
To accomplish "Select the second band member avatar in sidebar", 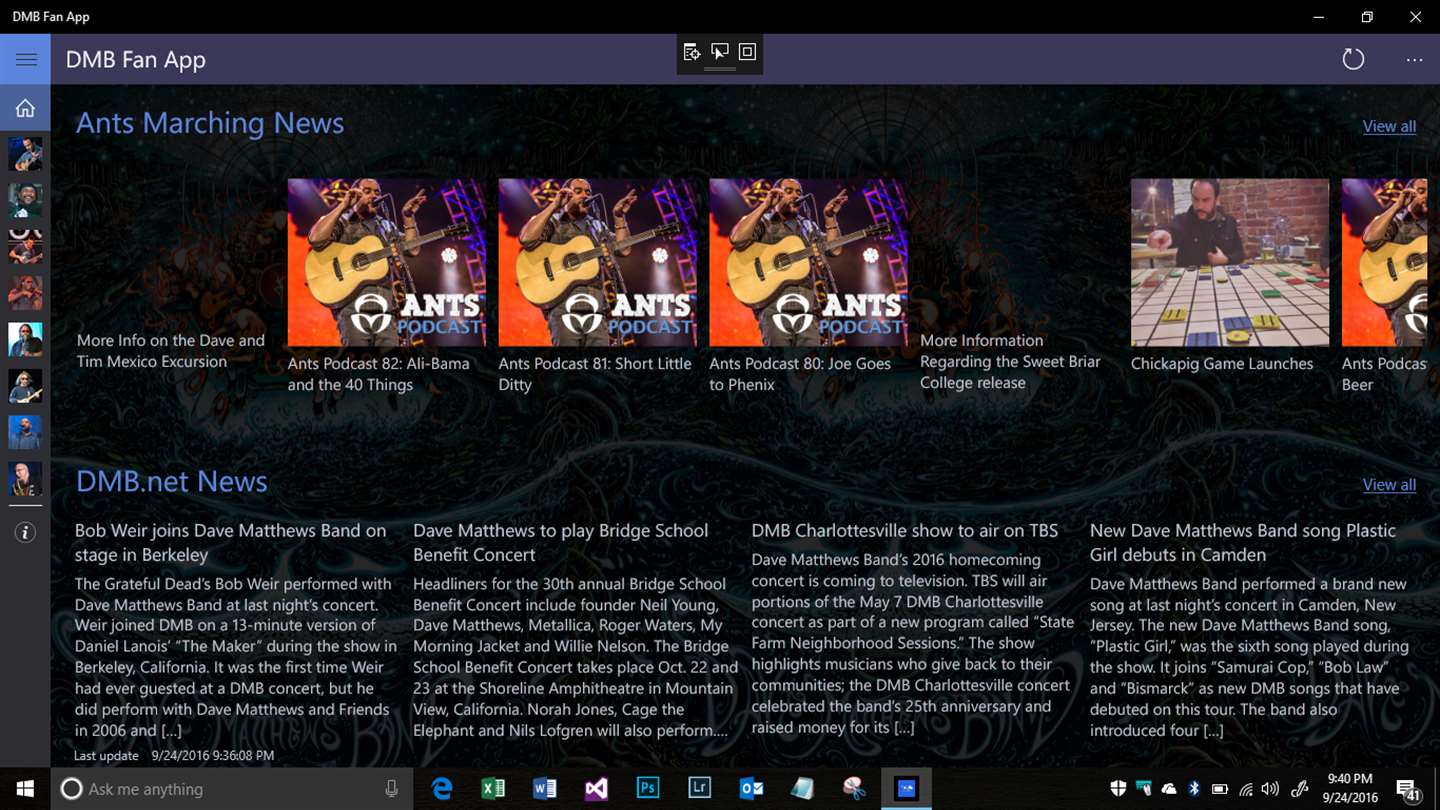I will [25, 200].
